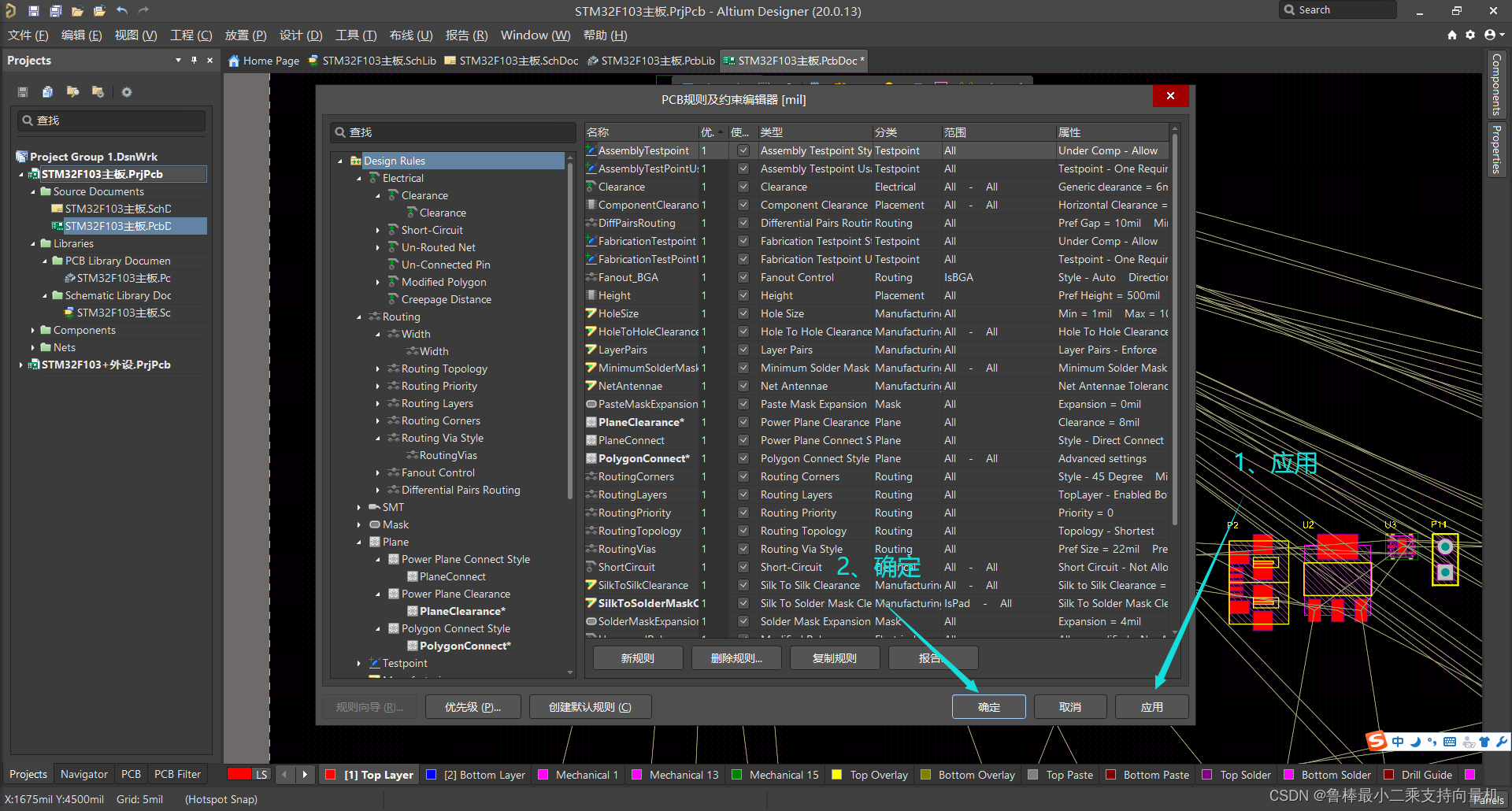Open the 设计 (D) menu
Viewport: 1512px width, 811px height.
tap(301, 35)
